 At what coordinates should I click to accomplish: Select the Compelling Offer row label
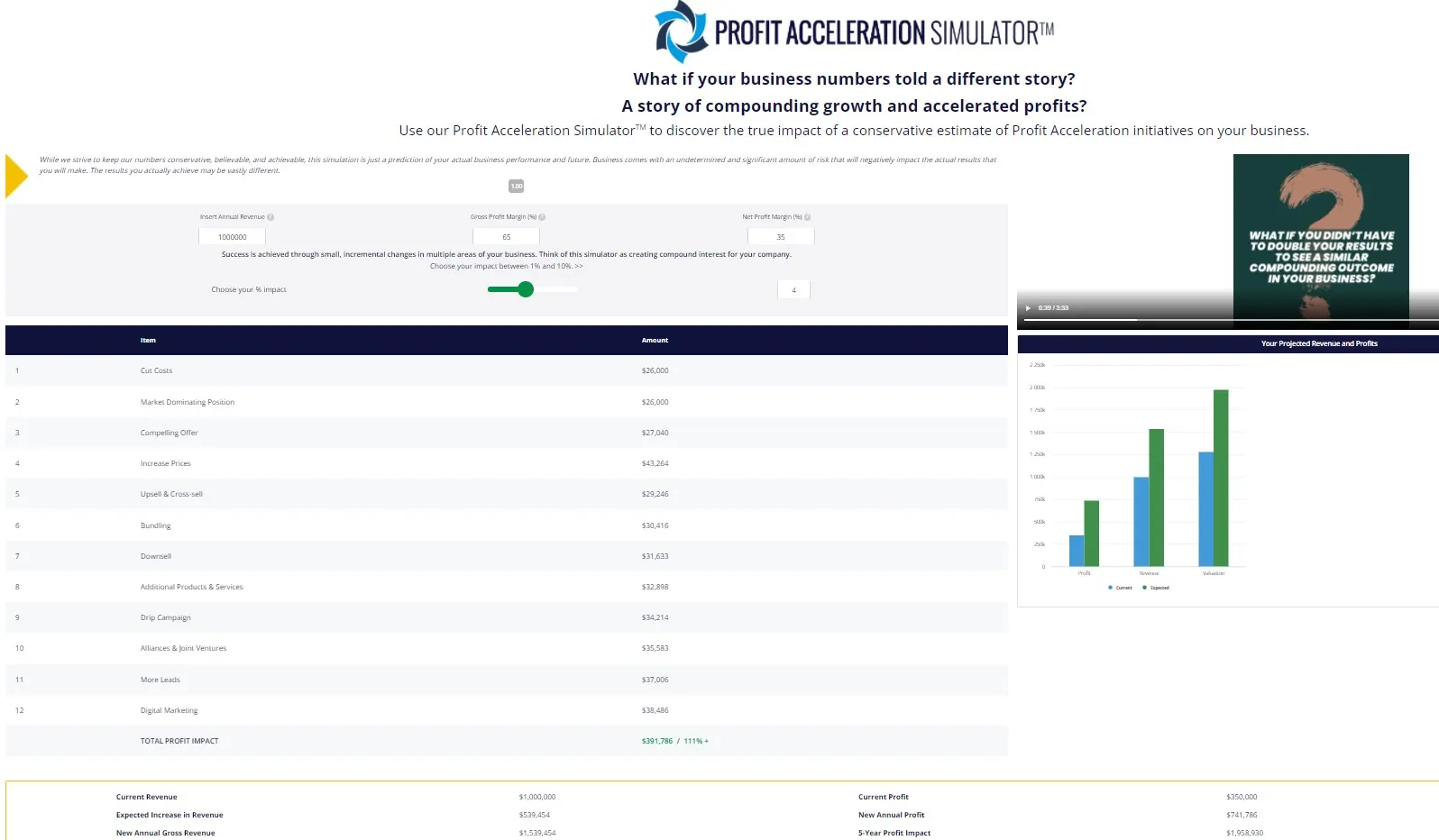click(169, 433)
